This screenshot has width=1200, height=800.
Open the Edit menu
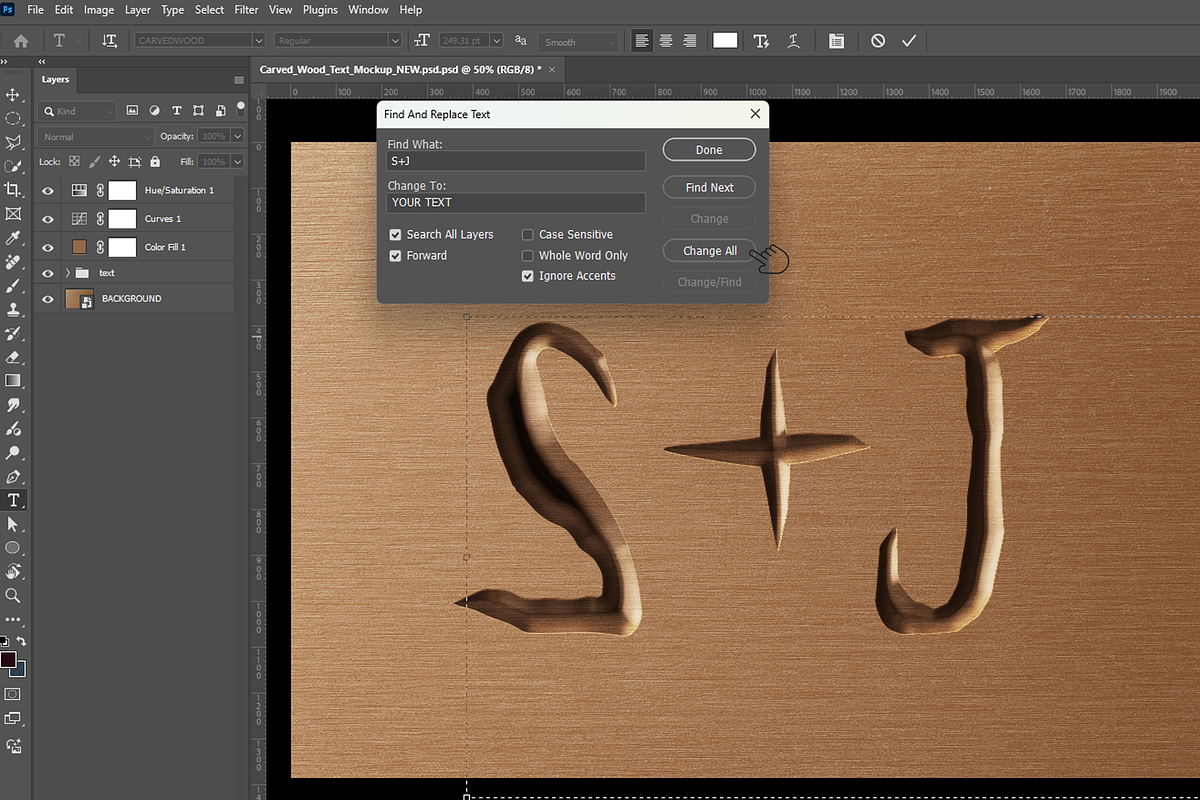64,10
